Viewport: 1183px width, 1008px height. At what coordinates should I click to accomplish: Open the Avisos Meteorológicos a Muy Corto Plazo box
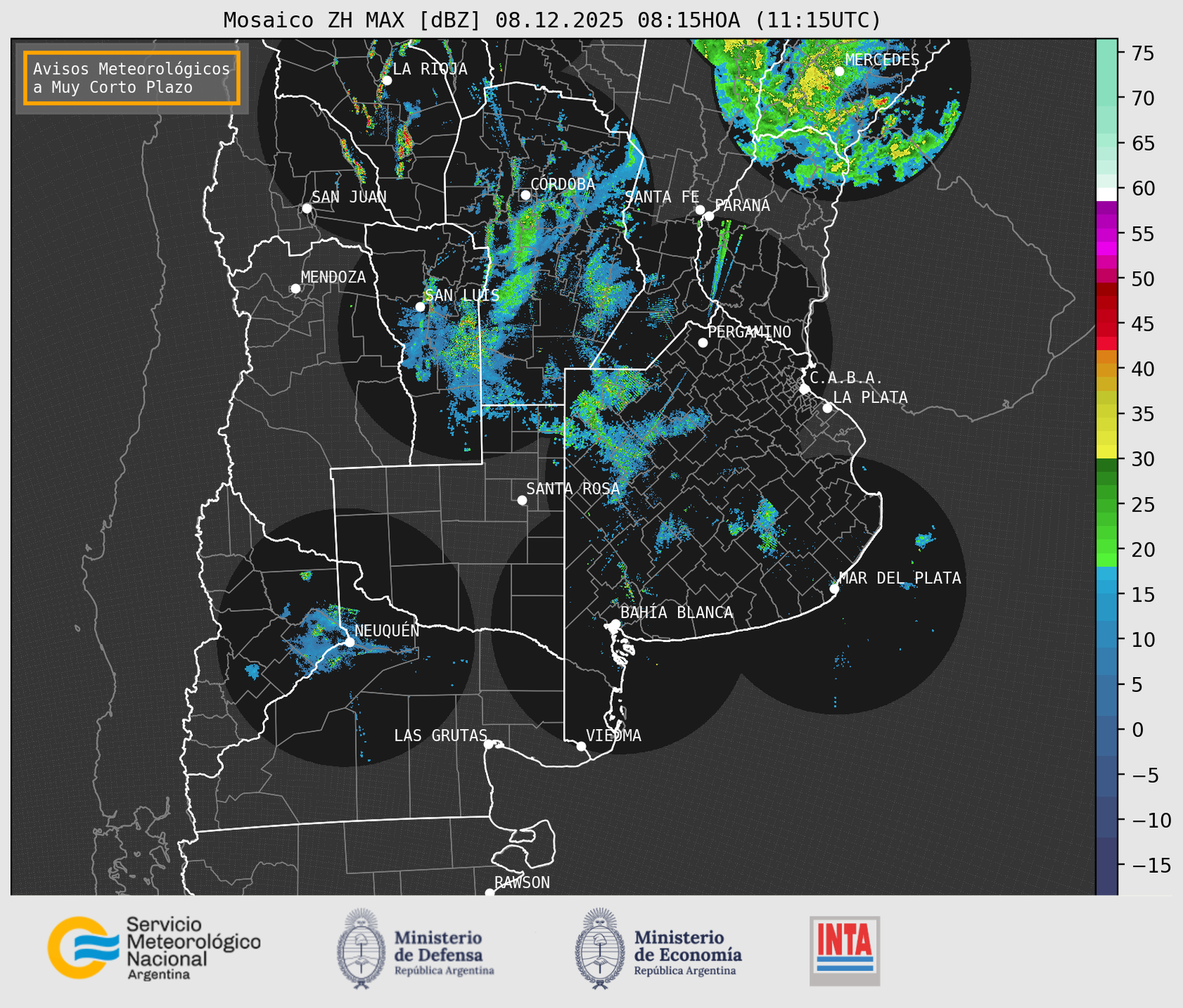click(x=132, y=78)
